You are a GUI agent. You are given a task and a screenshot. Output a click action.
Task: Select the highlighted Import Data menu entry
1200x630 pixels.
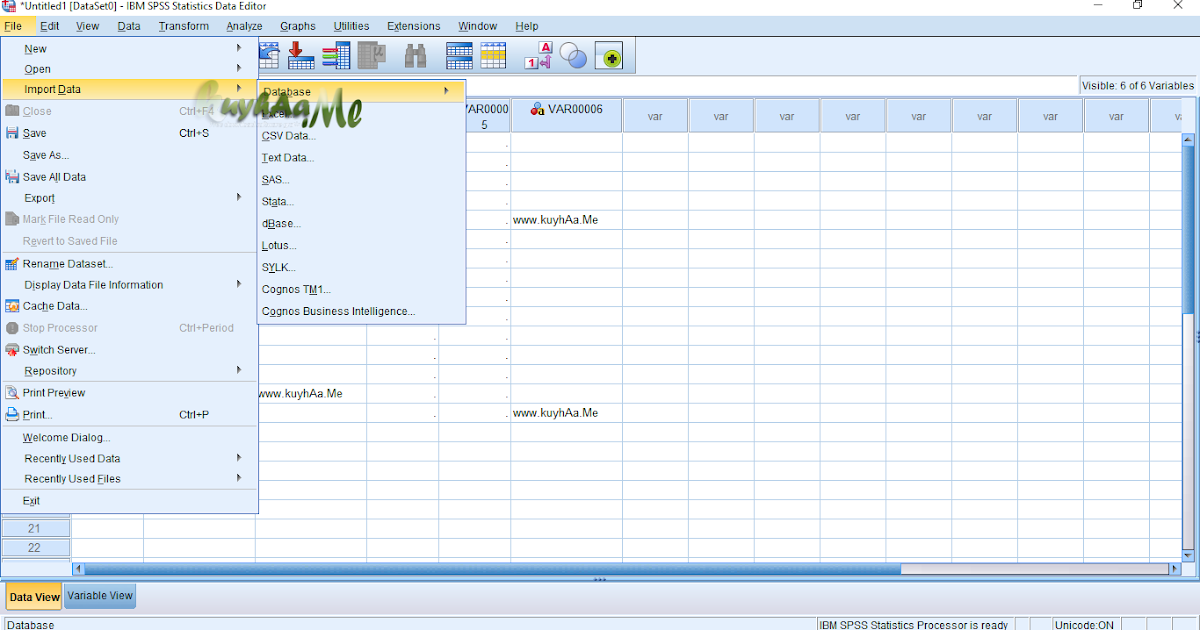point(130,89)
